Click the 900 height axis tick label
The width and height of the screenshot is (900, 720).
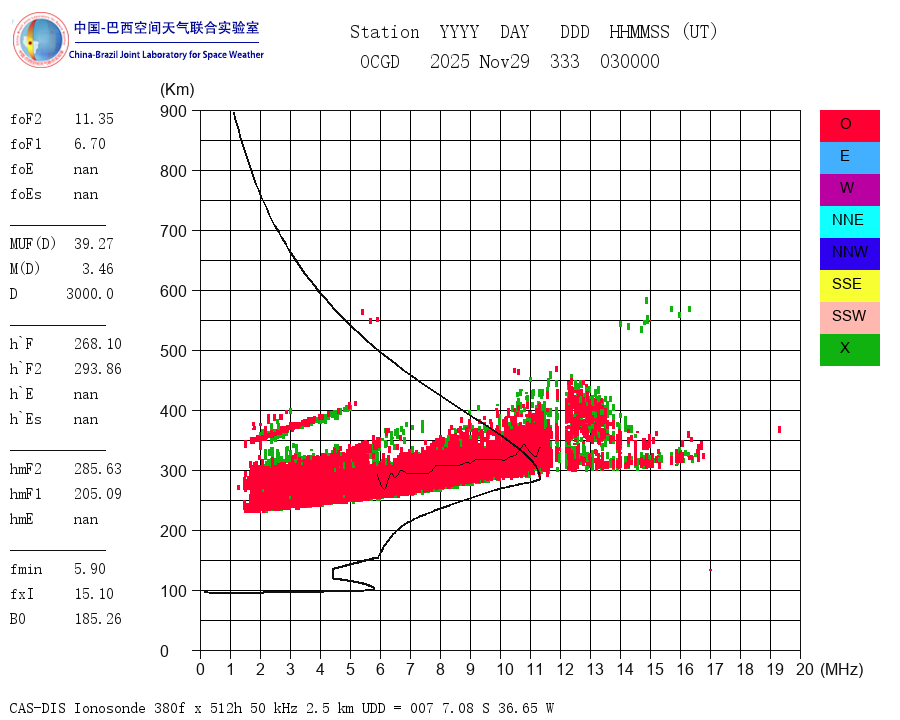173,111
